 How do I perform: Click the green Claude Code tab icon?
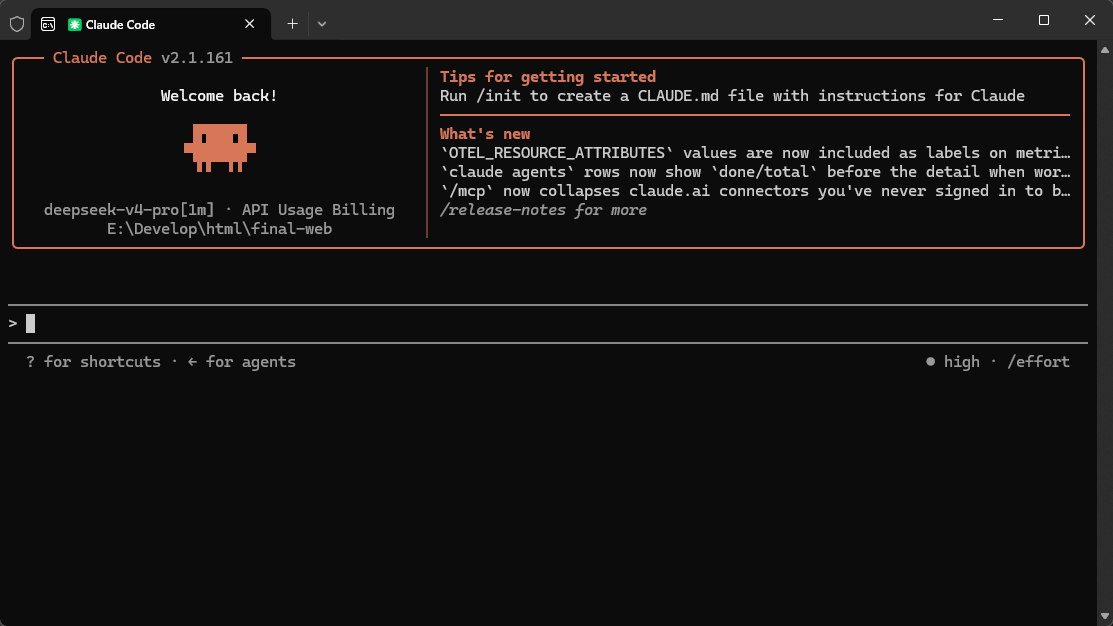click(x=75, y=25)
